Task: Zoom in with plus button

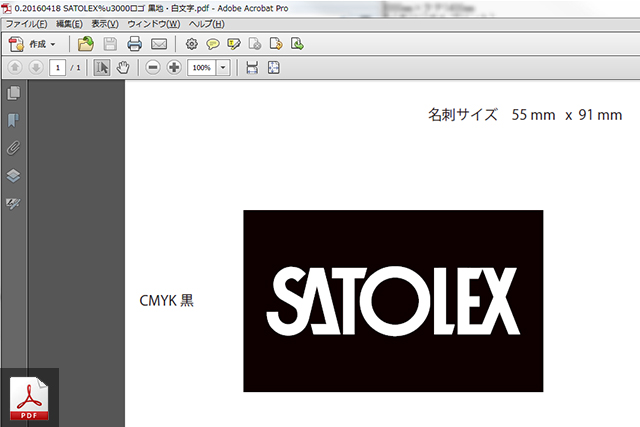Action: point(174,67)
